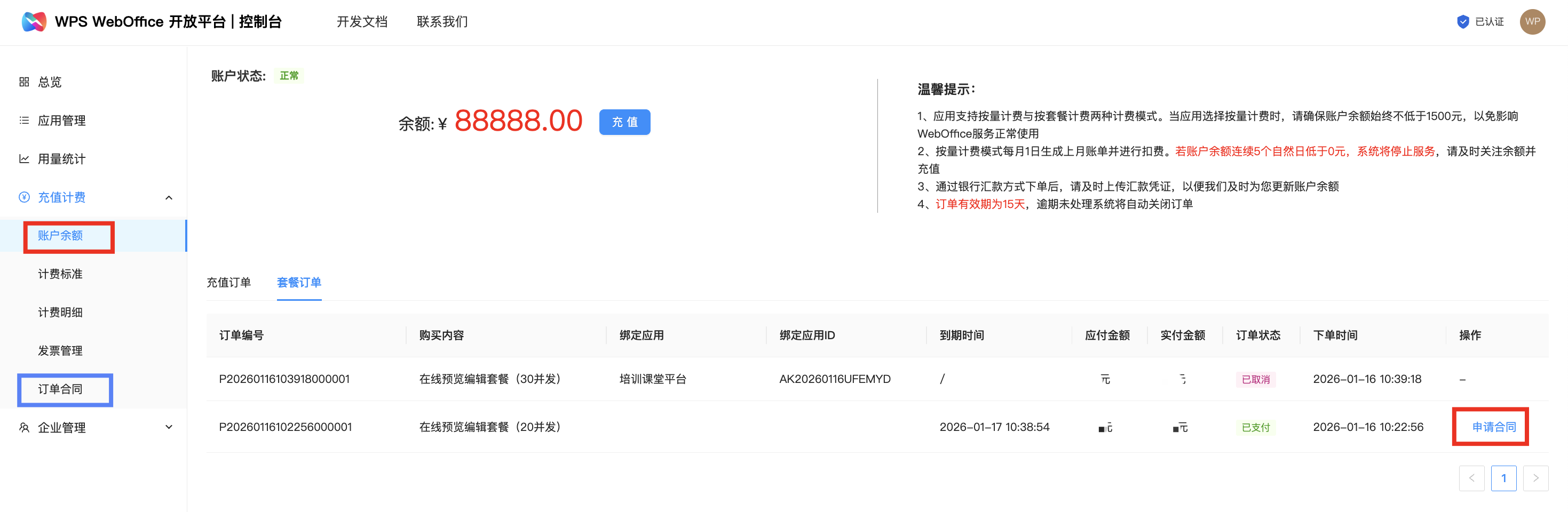Go to next page with right arrow
Viewport: 1568px width, 512px height.
tap(1537, 478)
